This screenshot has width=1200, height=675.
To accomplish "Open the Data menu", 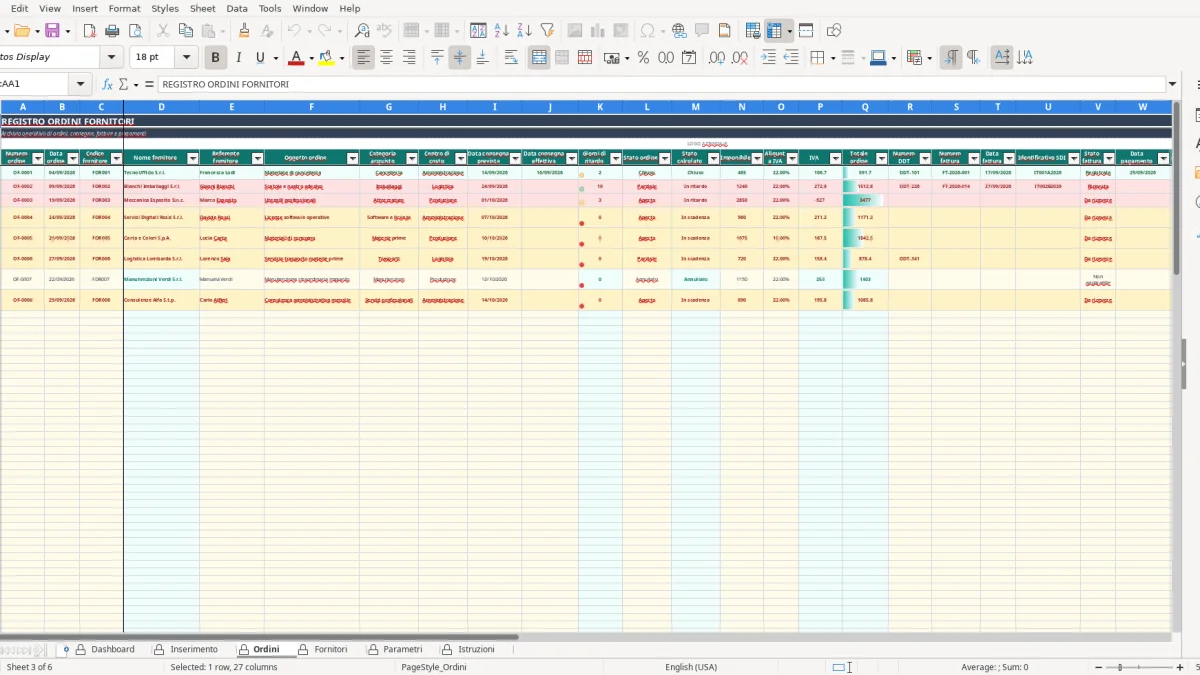I will click(x=237, y=8).
